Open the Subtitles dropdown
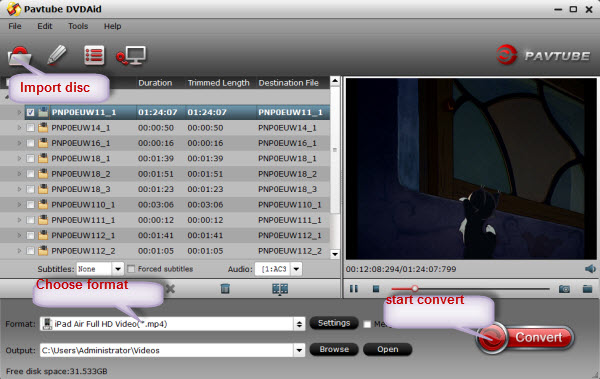Viewport: 600px width, 379px height. 117,269
